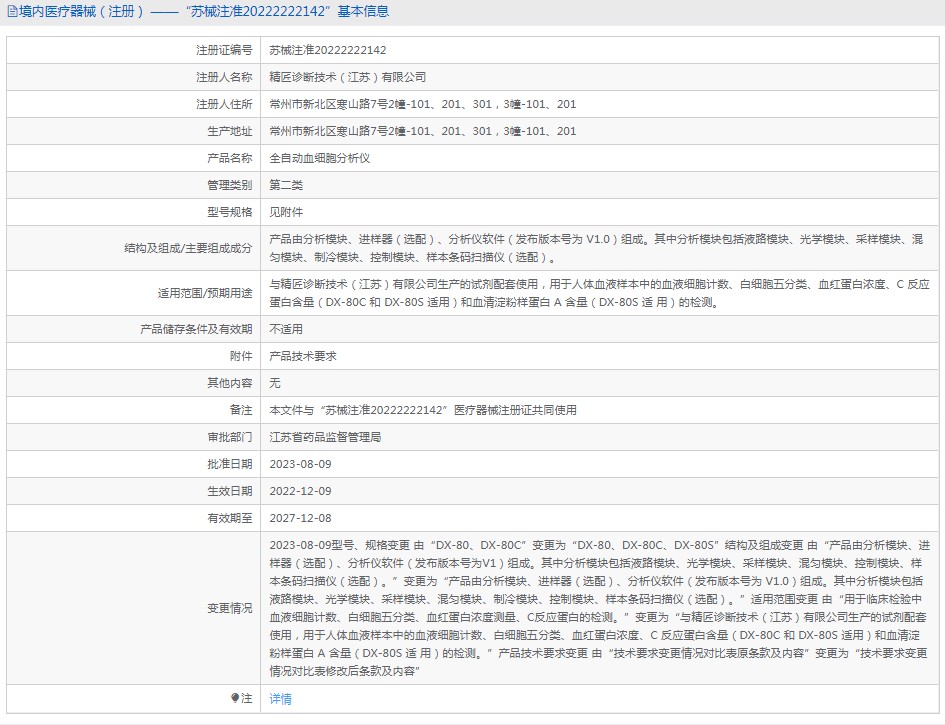Select the 生效日期 row label
Viewport: 945px width, 725px height.
tap(230, 491)
